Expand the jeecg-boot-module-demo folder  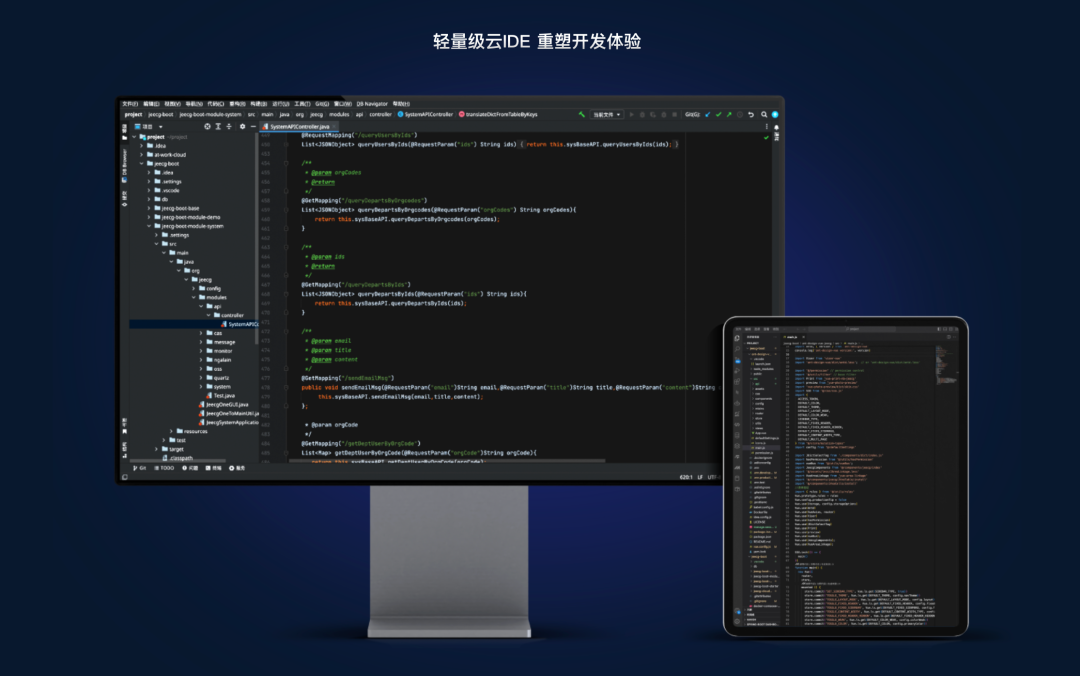coord(149,217)
